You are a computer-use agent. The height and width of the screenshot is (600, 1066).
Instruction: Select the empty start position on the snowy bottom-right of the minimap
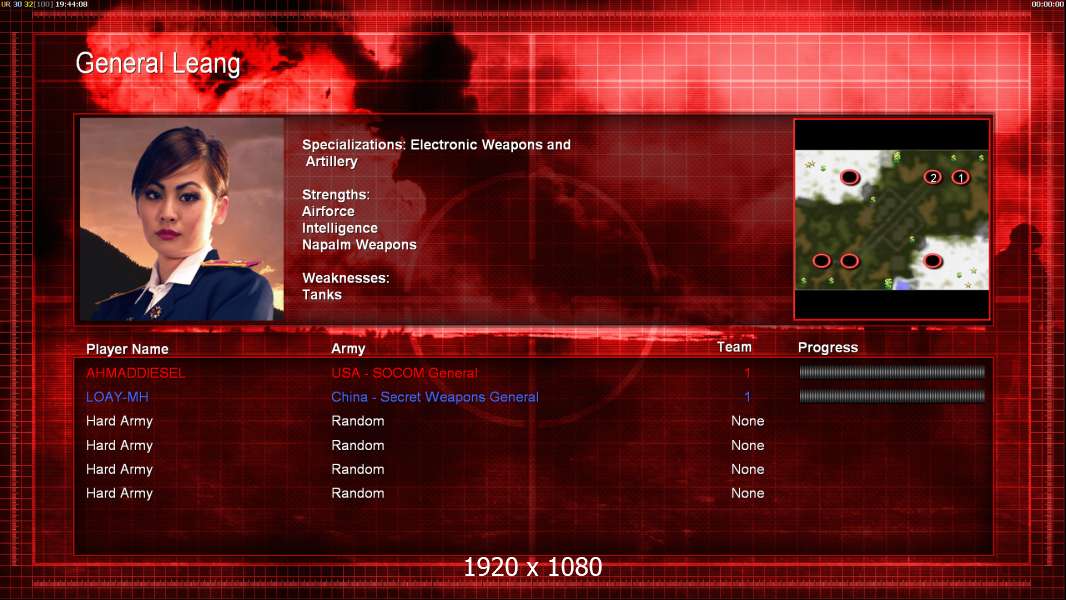(933, 260)
